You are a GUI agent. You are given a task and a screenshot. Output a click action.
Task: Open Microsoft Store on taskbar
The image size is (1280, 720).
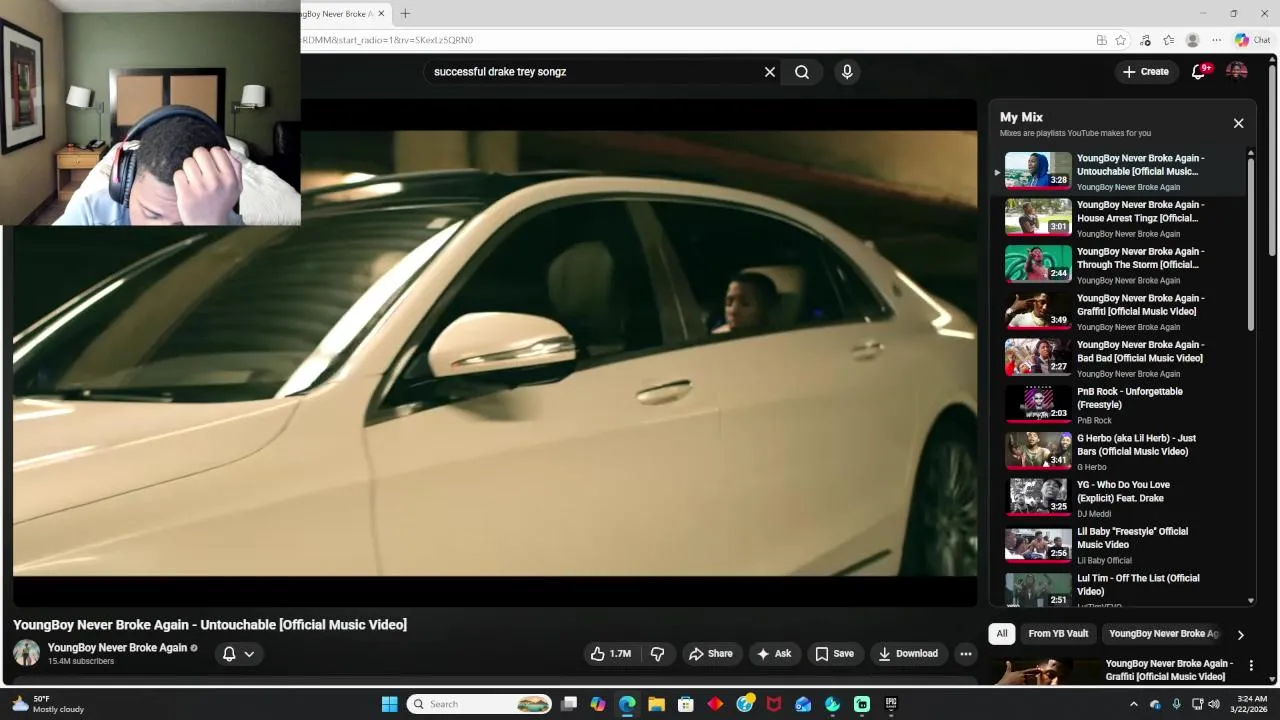[x=686, y=704]
